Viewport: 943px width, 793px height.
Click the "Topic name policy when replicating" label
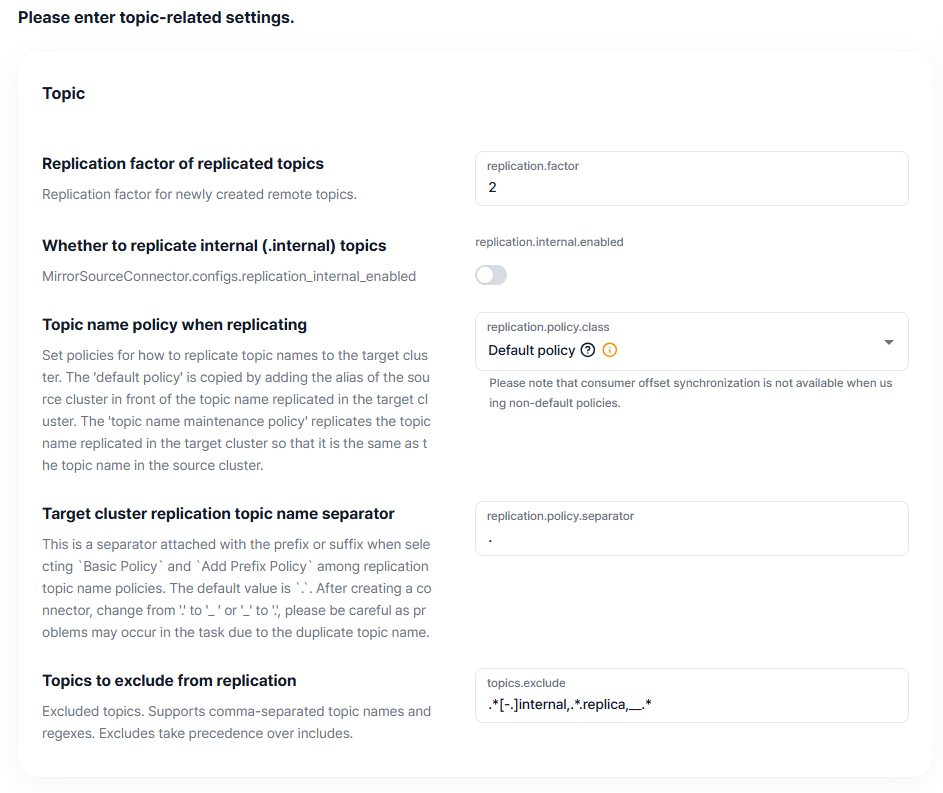coord(174,325)
